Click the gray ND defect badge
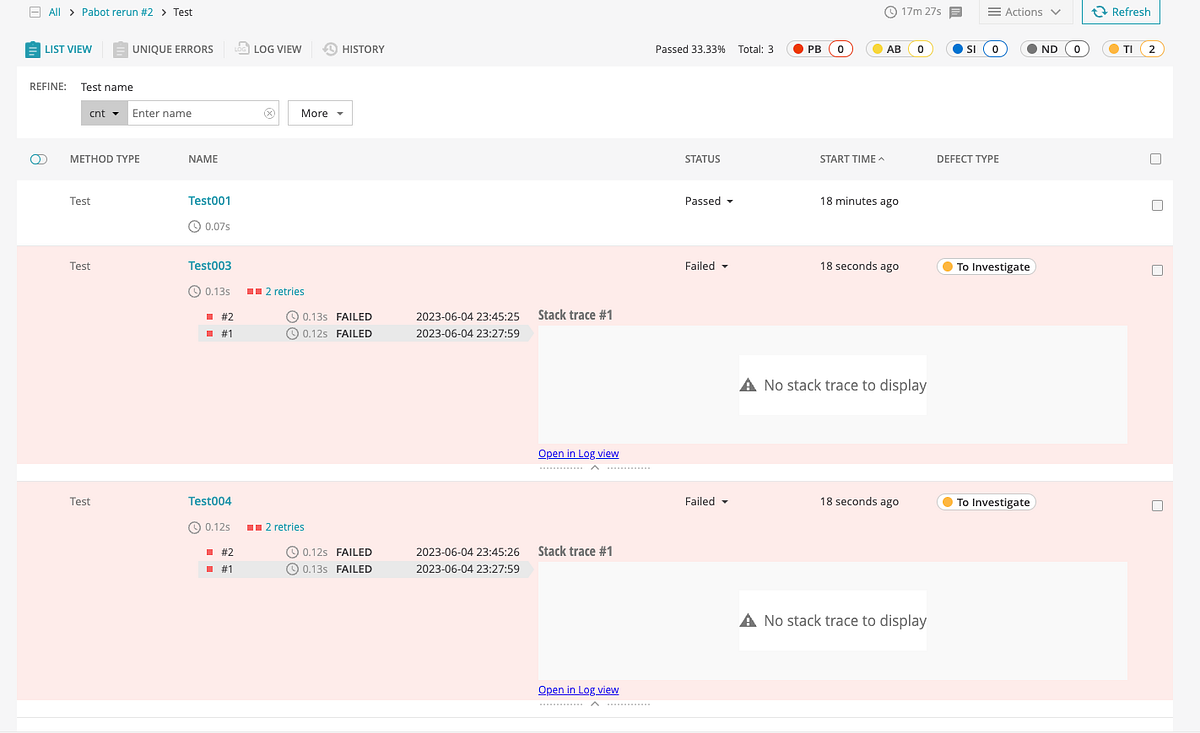 (1054, 48)
